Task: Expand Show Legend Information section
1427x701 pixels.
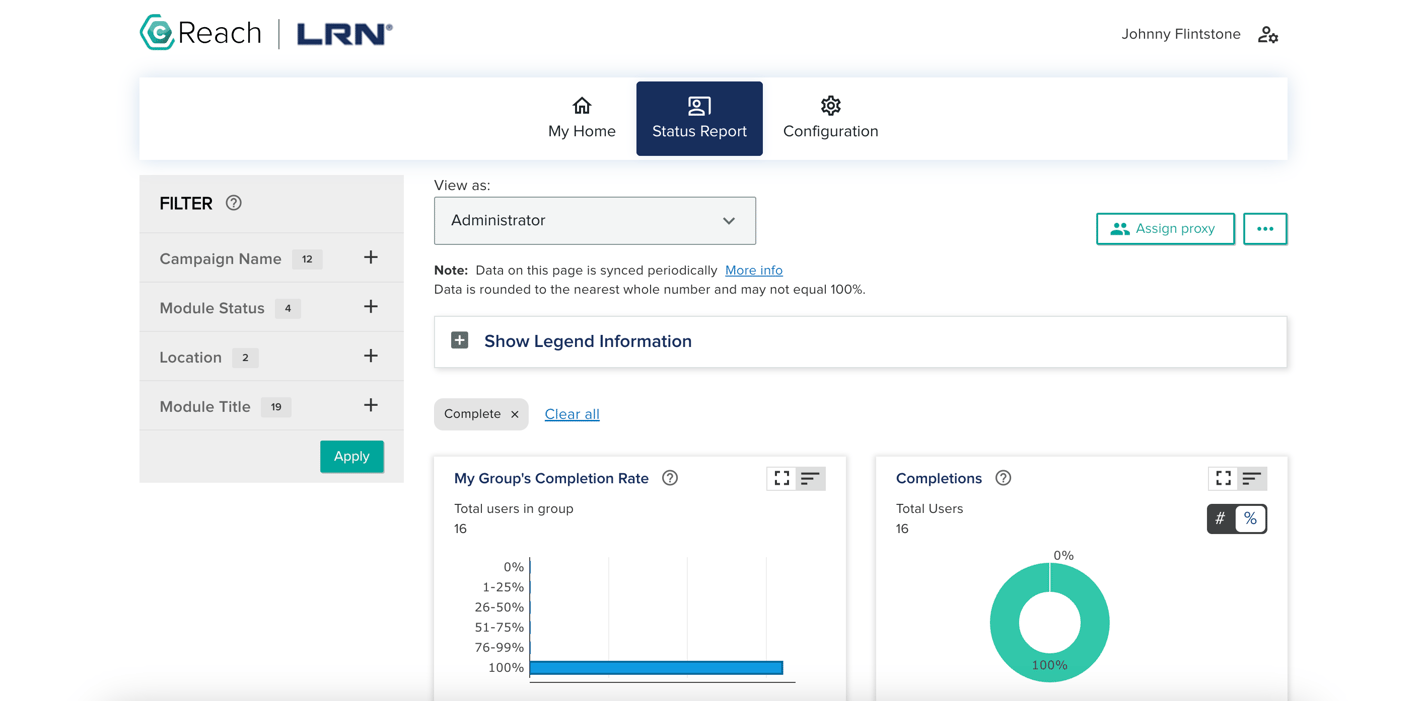Action: (860, 341)
